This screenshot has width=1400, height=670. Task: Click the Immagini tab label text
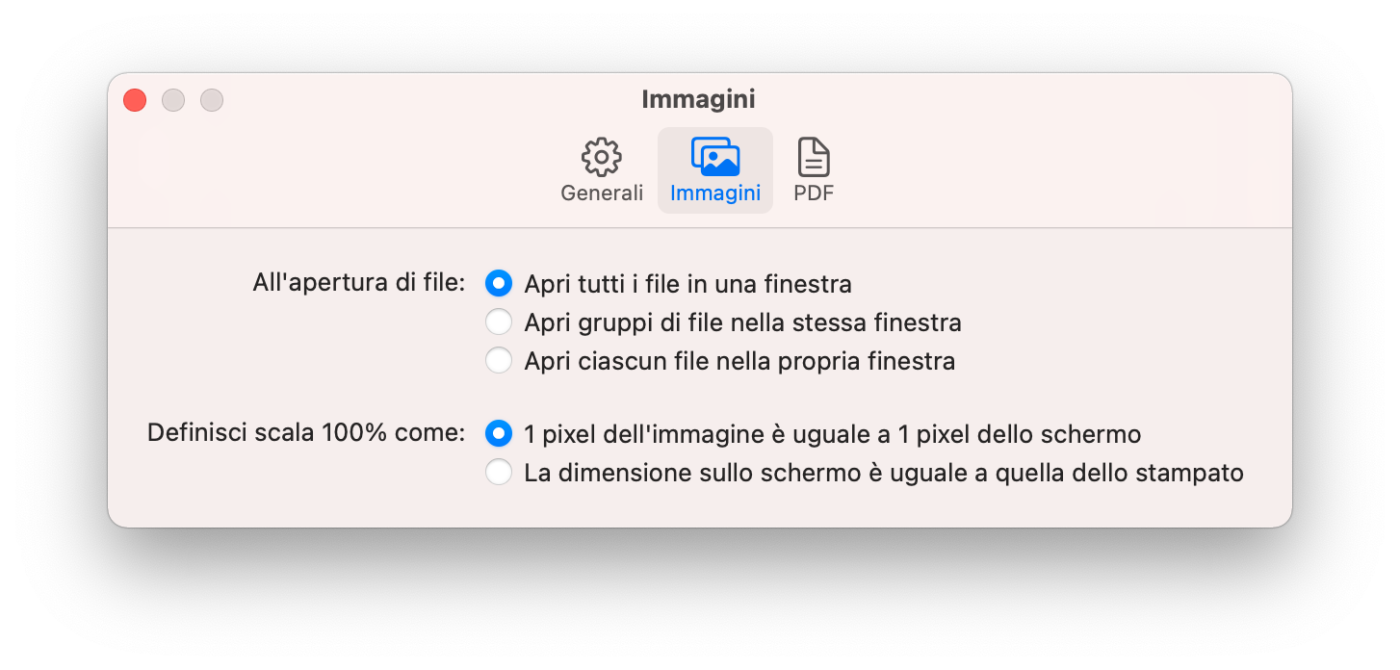pos(715,193)
